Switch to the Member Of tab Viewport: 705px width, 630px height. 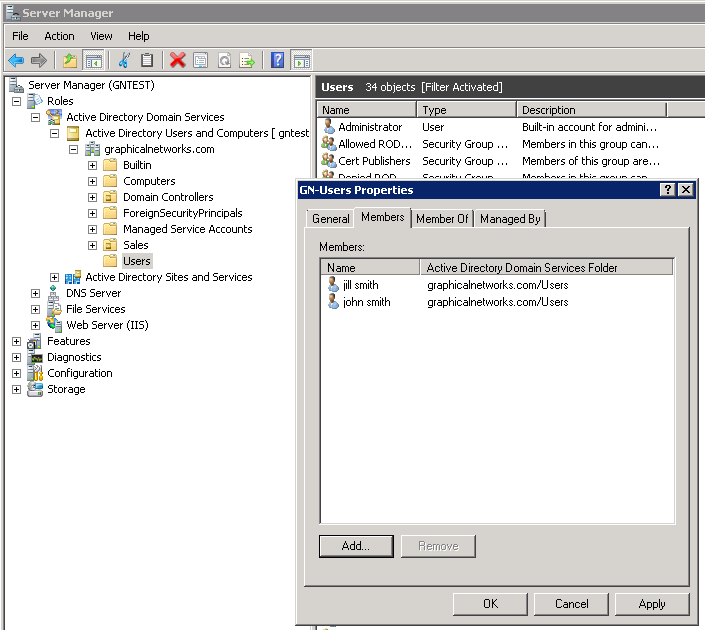[x=442, y=219]
